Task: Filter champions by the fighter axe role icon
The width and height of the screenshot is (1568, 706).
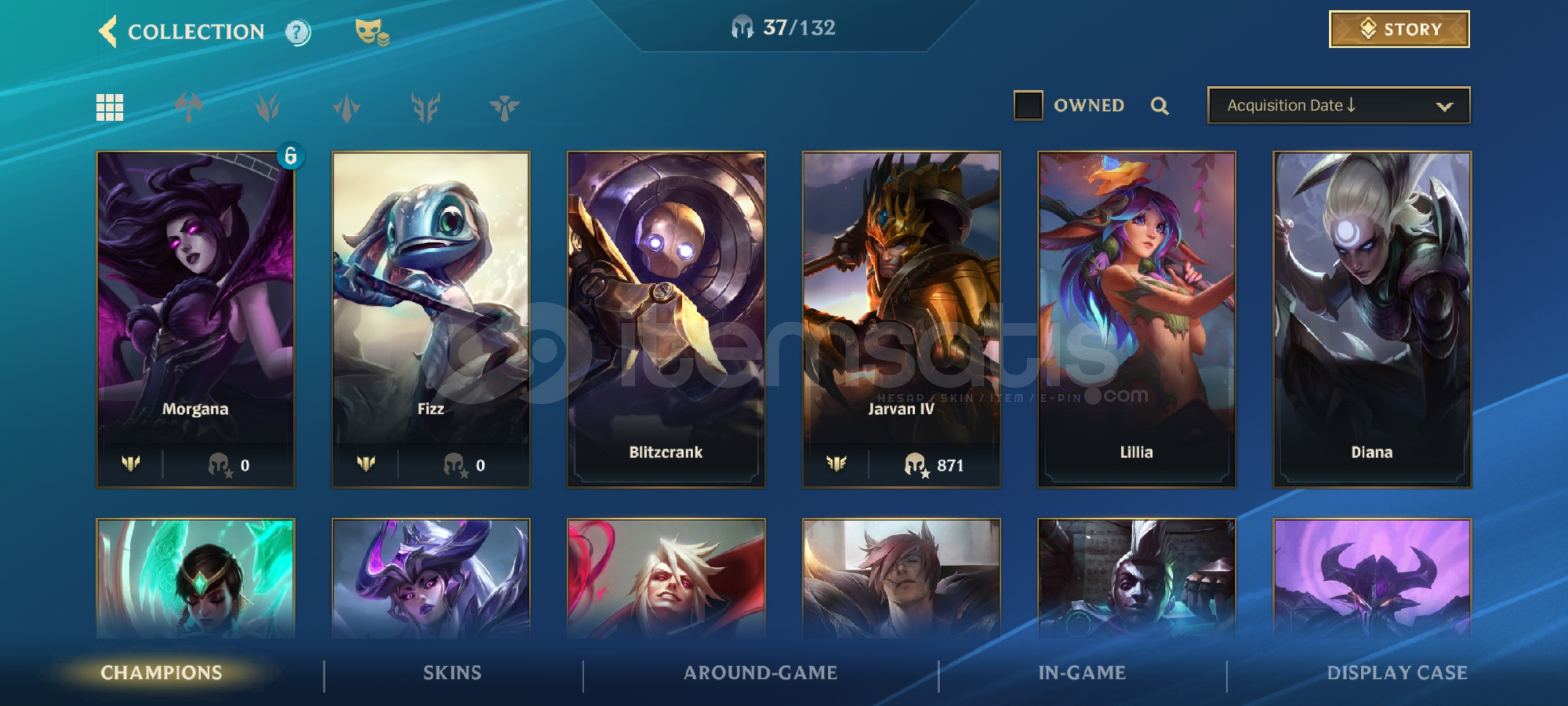Action: (189, 107)
